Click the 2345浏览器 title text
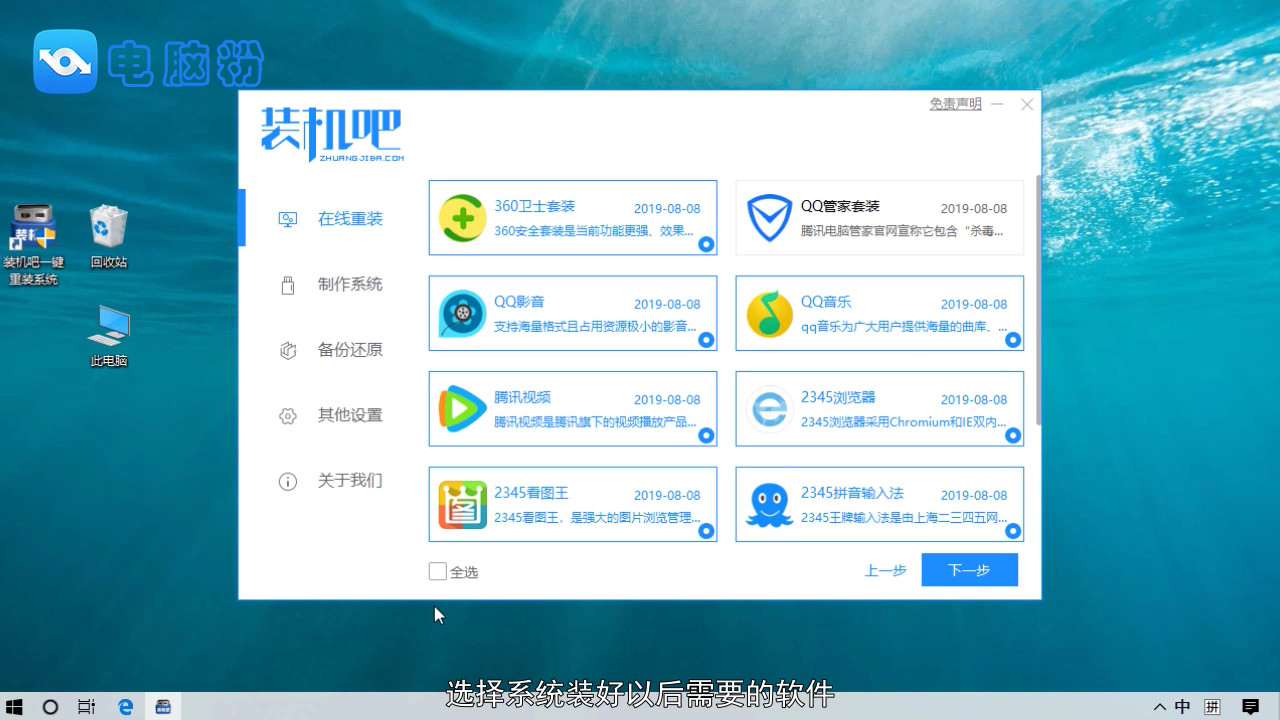The image size is (1280, 720). point(838,397)
